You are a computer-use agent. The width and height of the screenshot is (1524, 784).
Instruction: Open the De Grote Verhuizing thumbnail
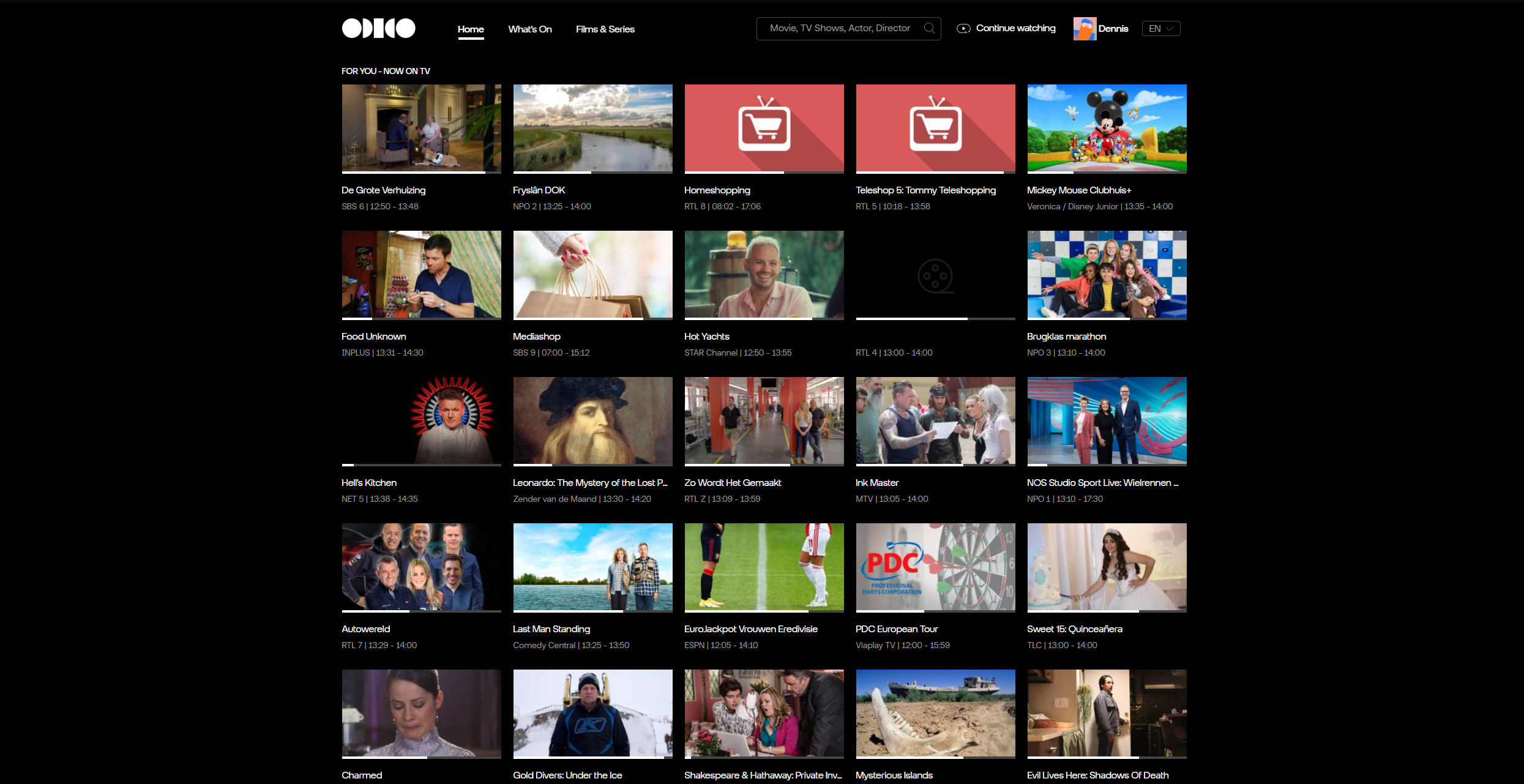tap(421, 129)
